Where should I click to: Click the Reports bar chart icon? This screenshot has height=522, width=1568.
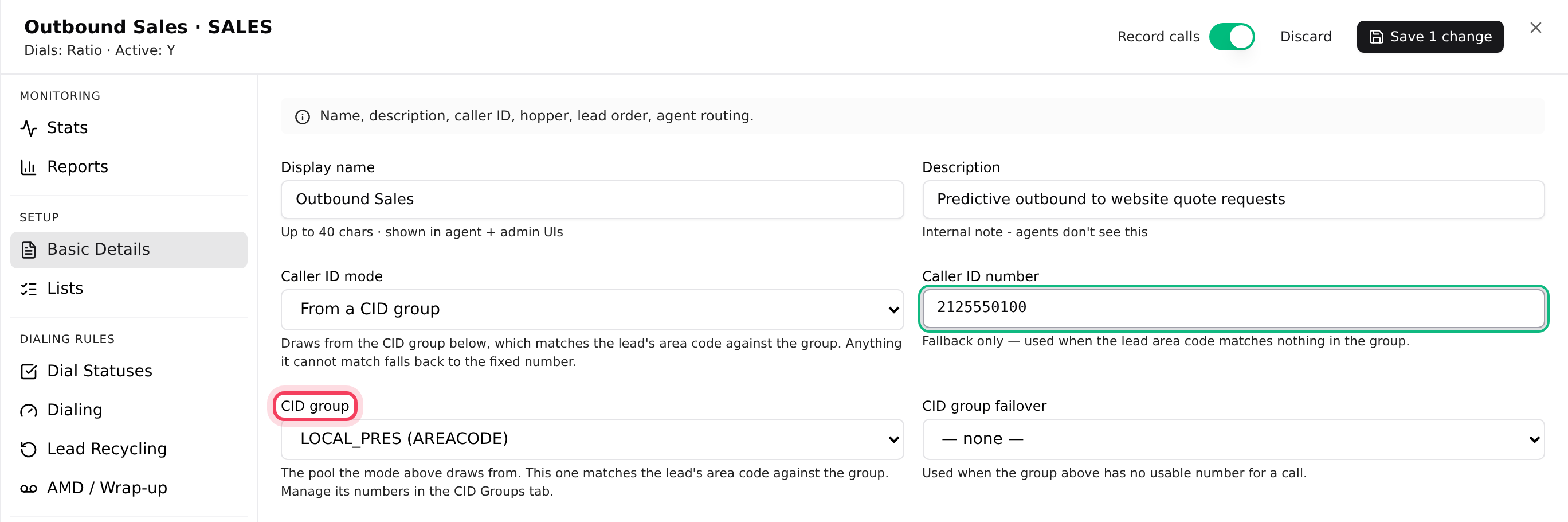coord(29,167)
